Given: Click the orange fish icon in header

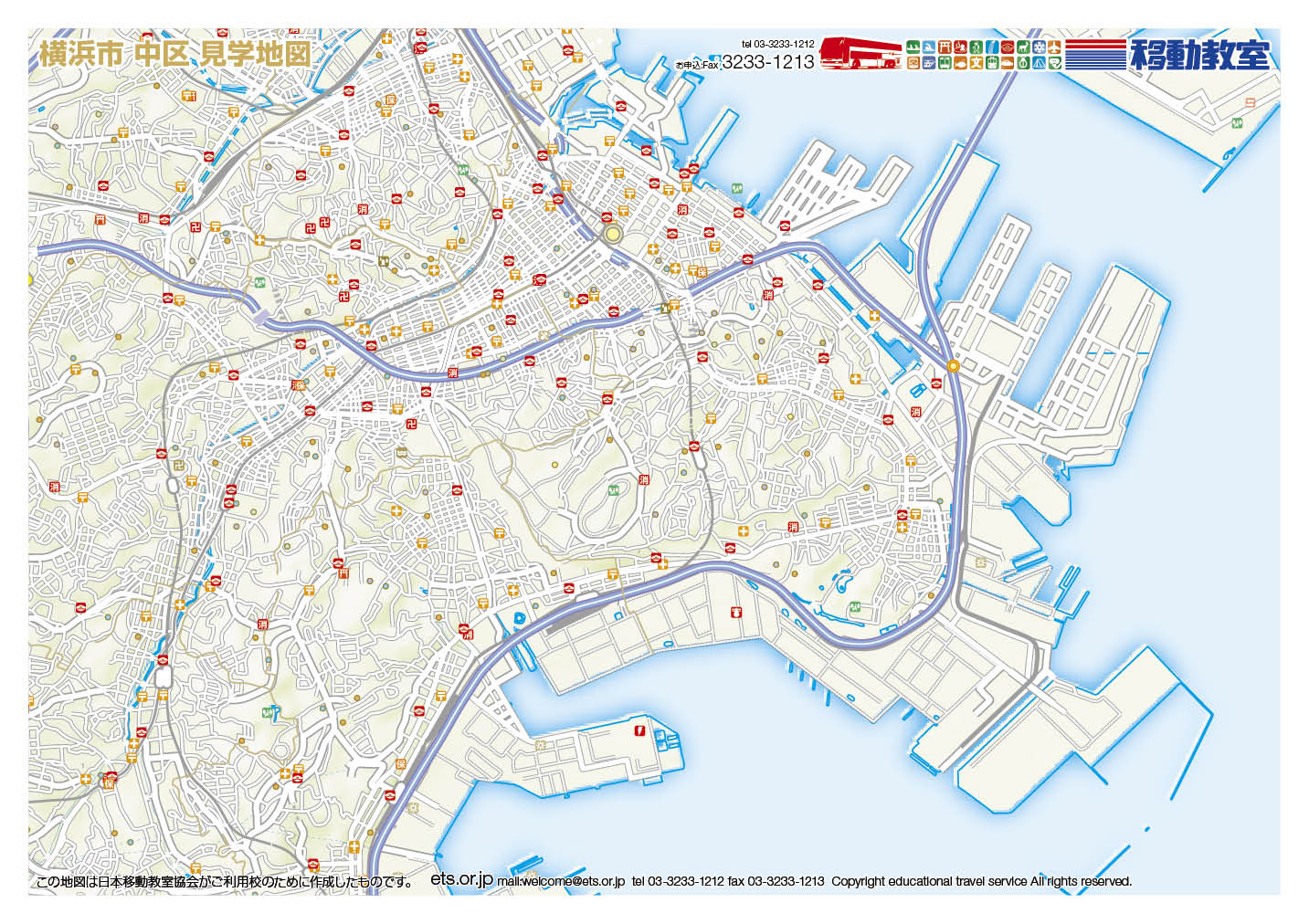Looking at the screenshot, I should point(959,63).
